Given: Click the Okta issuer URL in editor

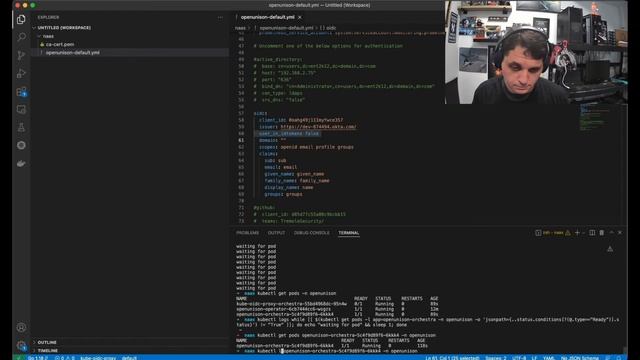Looking at the screenshot, I should tap(318, 127).
